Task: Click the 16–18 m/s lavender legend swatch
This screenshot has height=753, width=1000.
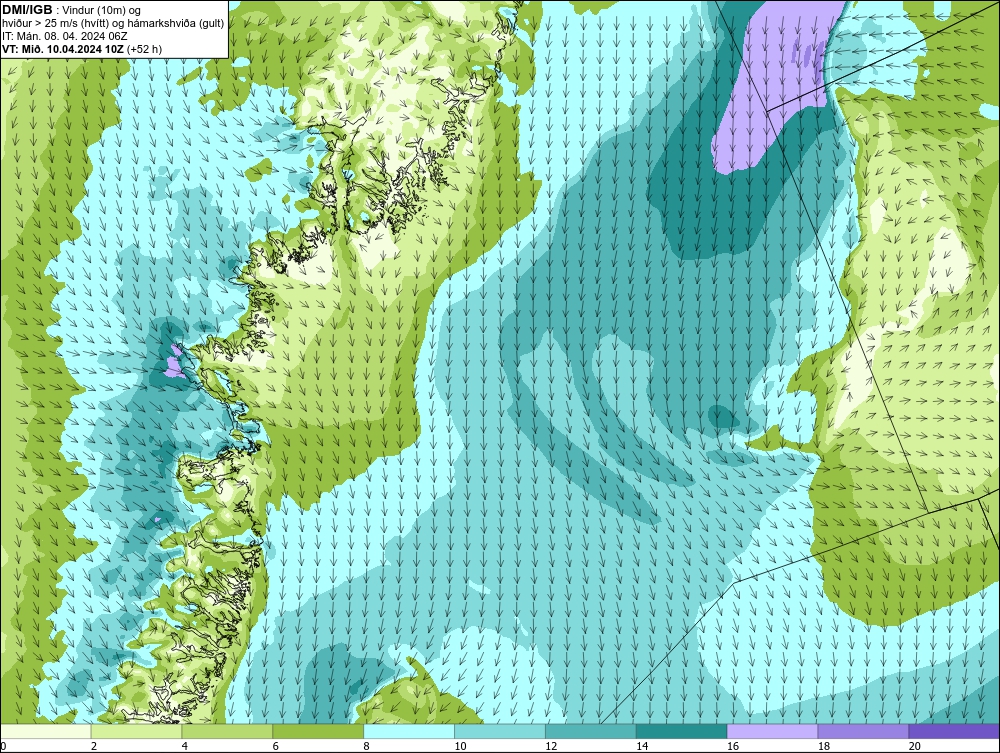Action: coord(772,731)
